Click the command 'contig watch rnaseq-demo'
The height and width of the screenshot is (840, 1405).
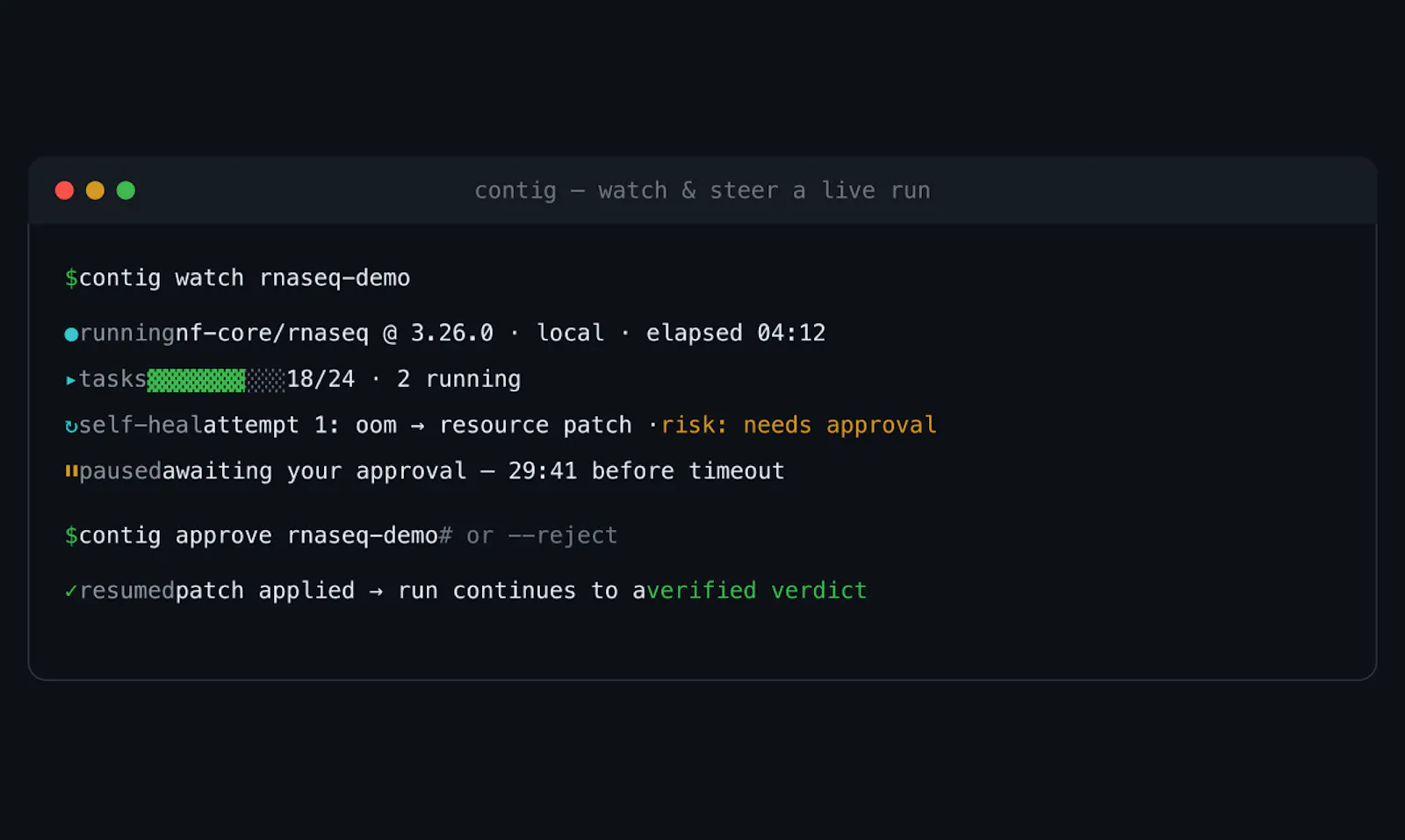tap(244, 278)
